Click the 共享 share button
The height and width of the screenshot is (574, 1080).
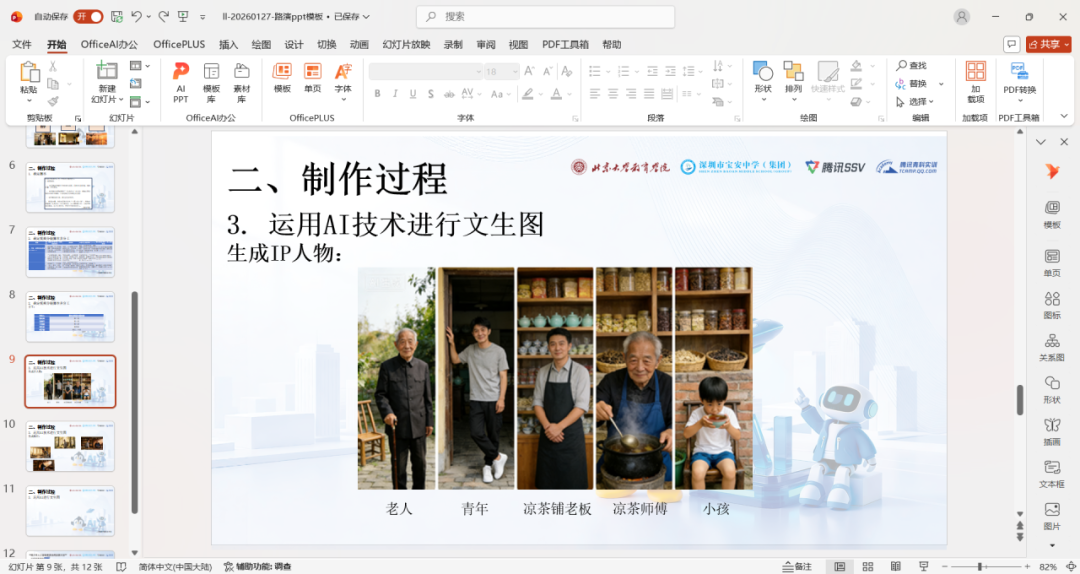[1048, 44]
